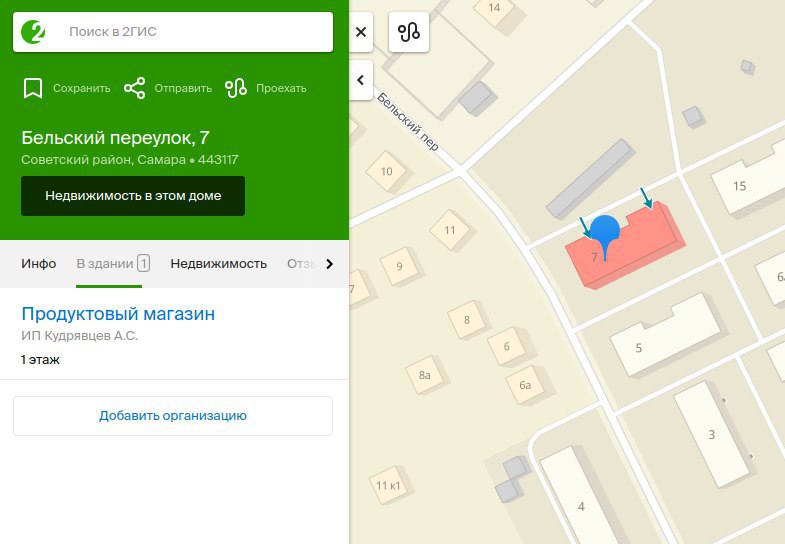Select house 14 on map
Viewport: 785px width, 544px height.
[494, 9]
